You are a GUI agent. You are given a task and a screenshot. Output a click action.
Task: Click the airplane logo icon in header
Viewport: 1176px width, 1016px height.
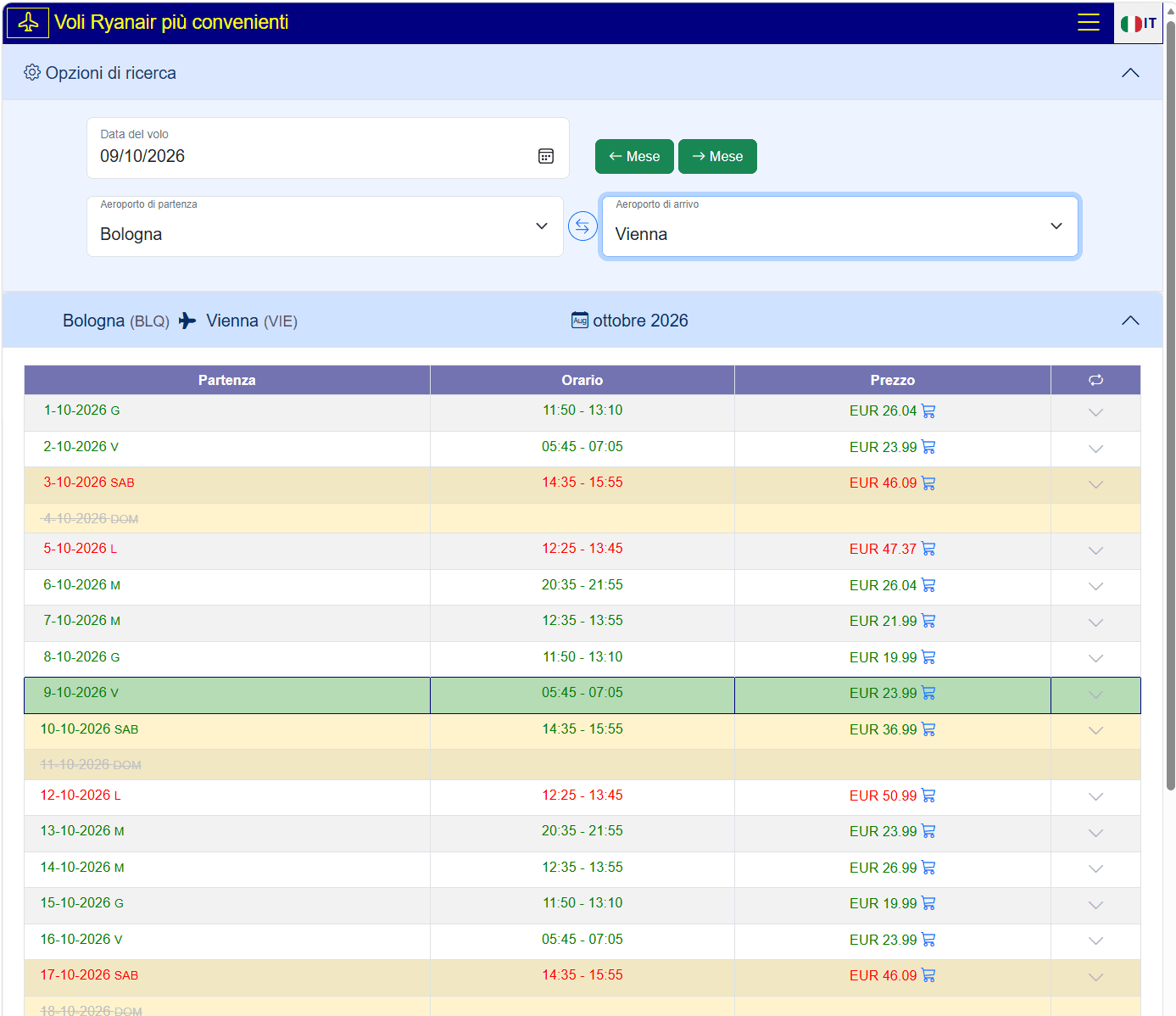point(28,22)
